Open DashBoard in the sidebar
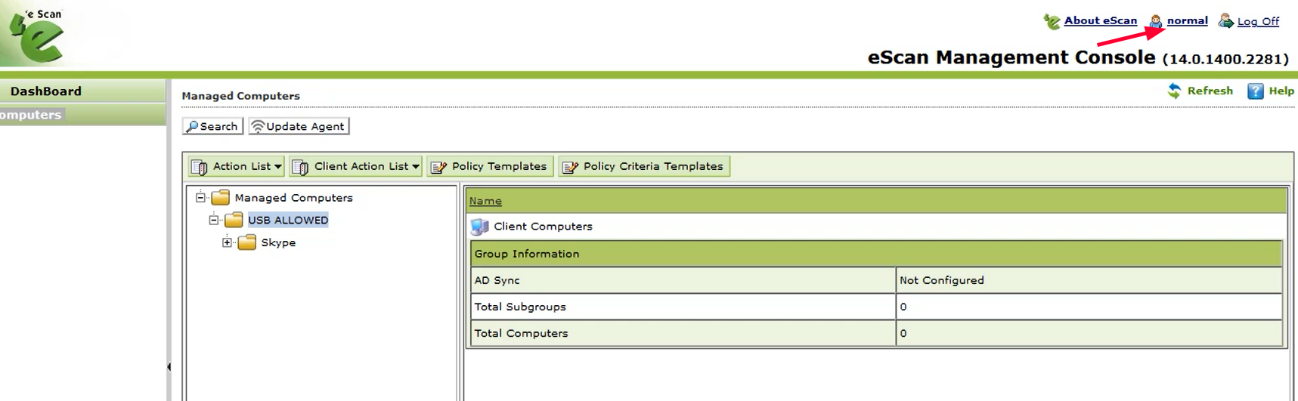Screen dimensions: 1298x401 tap(46, 91)
